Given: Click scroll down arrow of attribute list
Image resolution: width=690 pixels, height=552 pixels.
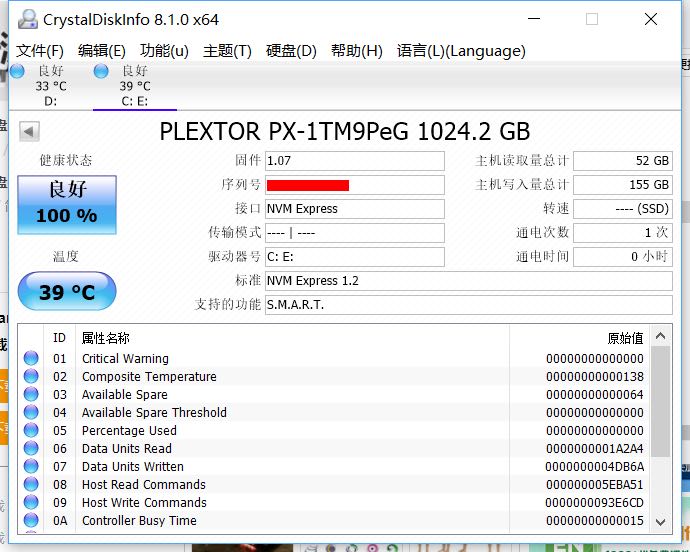Looking at the screenshot, I should [x=660, y=523].
